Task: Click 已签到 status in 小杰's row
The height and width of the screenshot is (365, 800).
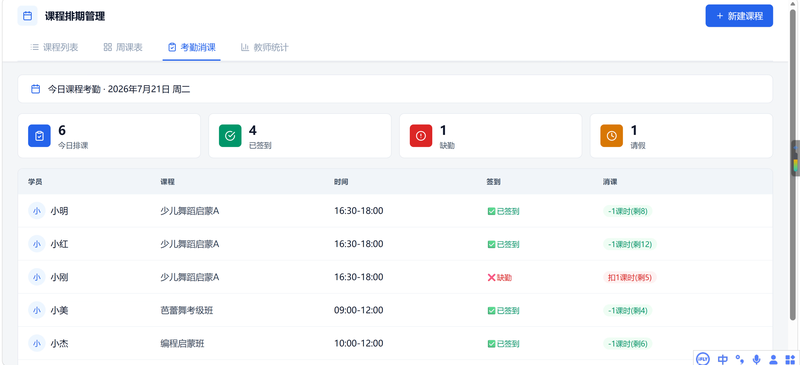Action: click(x=504, y=344)
